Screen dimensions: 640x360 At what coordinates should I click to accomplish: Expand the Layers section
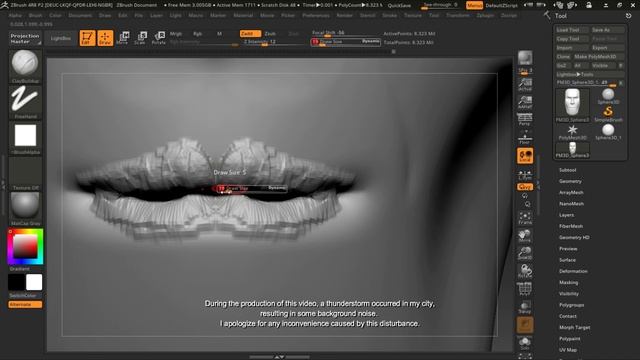click(x=567, y=215)
